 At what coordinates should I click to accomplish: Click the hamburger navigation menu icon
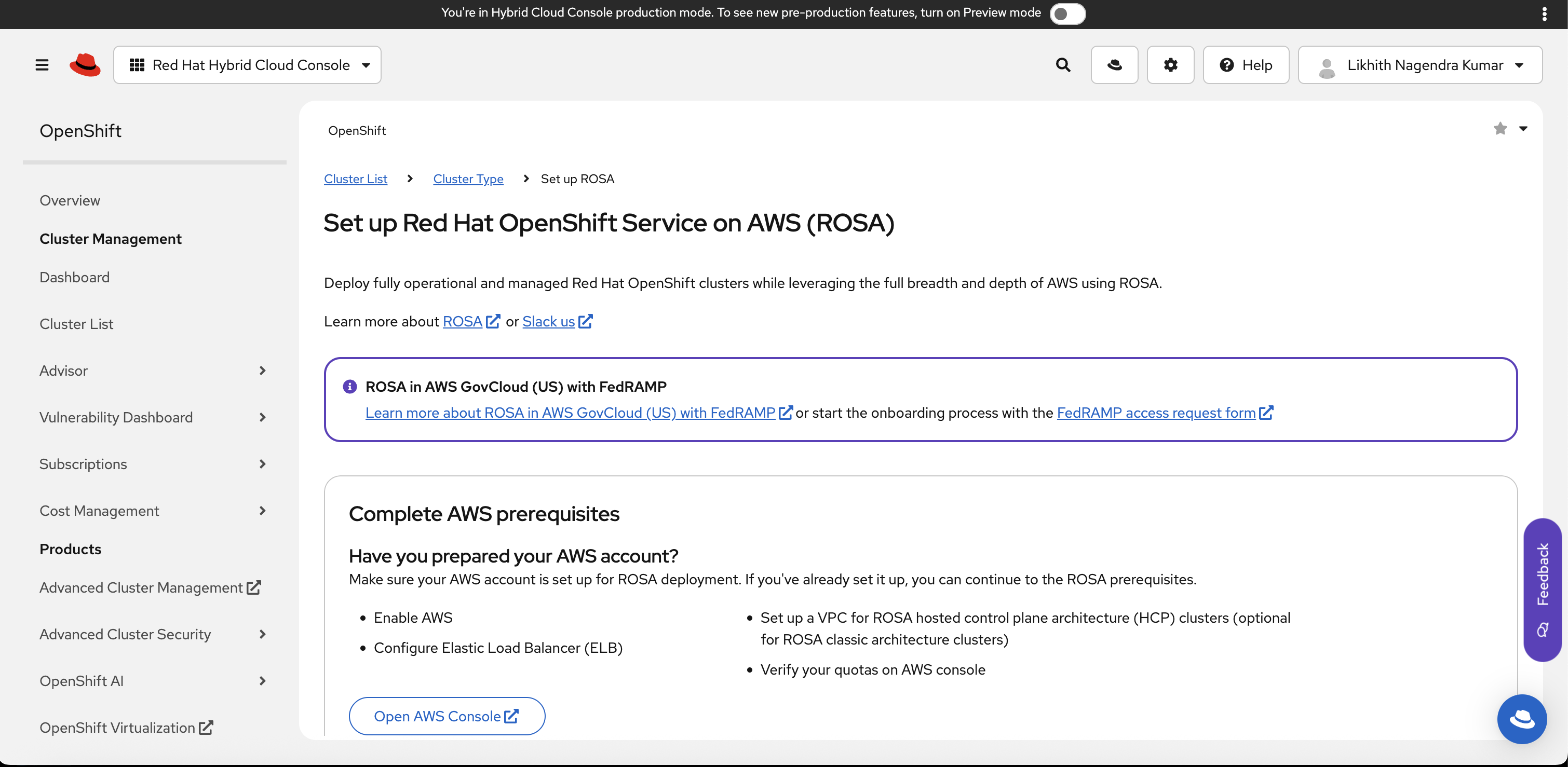(x=42, y=64)
